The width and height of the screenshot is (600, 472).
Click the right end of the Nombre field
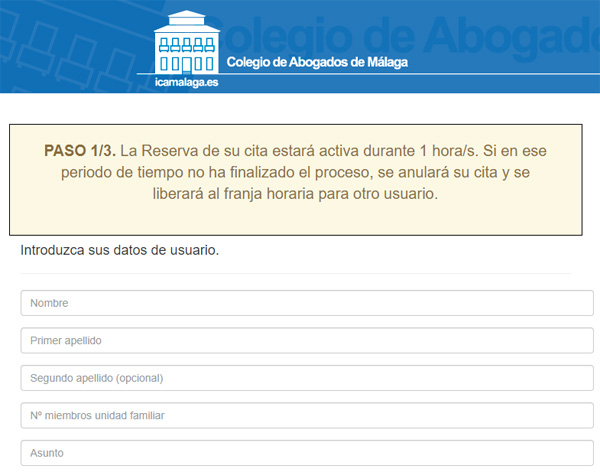(570, 303)
